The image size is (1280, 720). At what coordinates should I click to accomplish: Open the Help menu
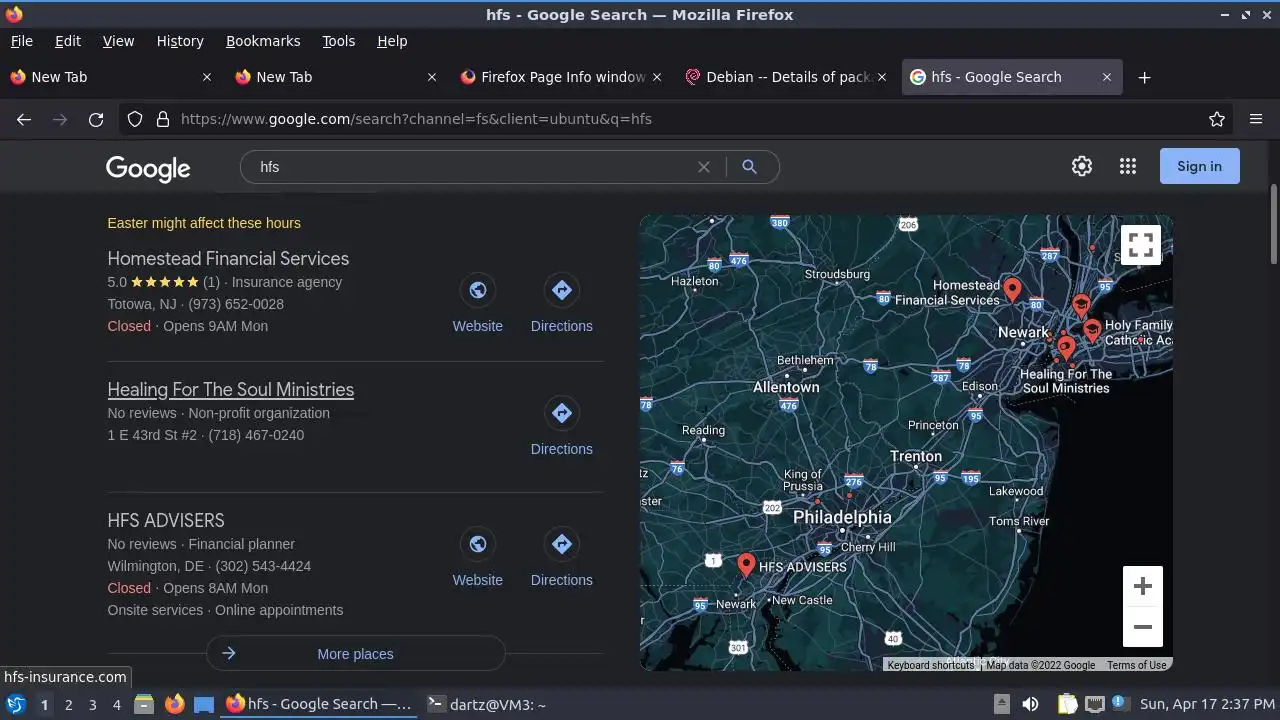coord(392,41)
